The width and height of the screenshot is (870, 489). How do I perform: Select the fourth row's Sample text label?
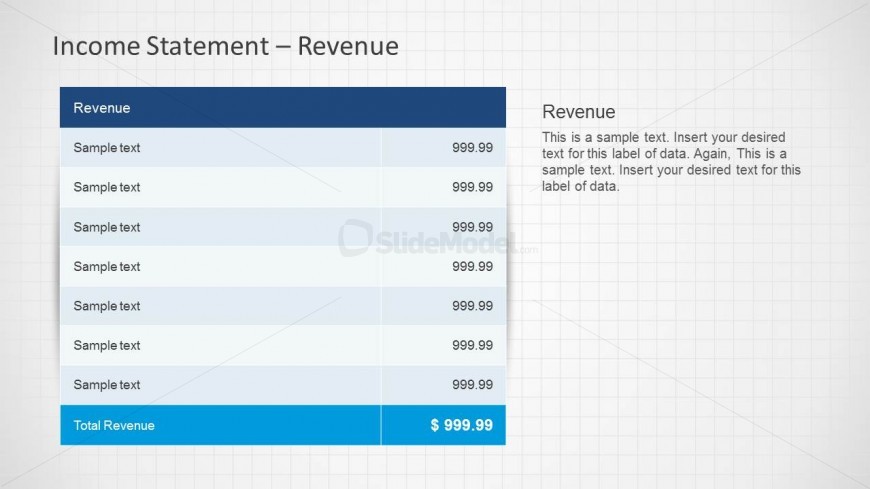[x=107, y=267]
